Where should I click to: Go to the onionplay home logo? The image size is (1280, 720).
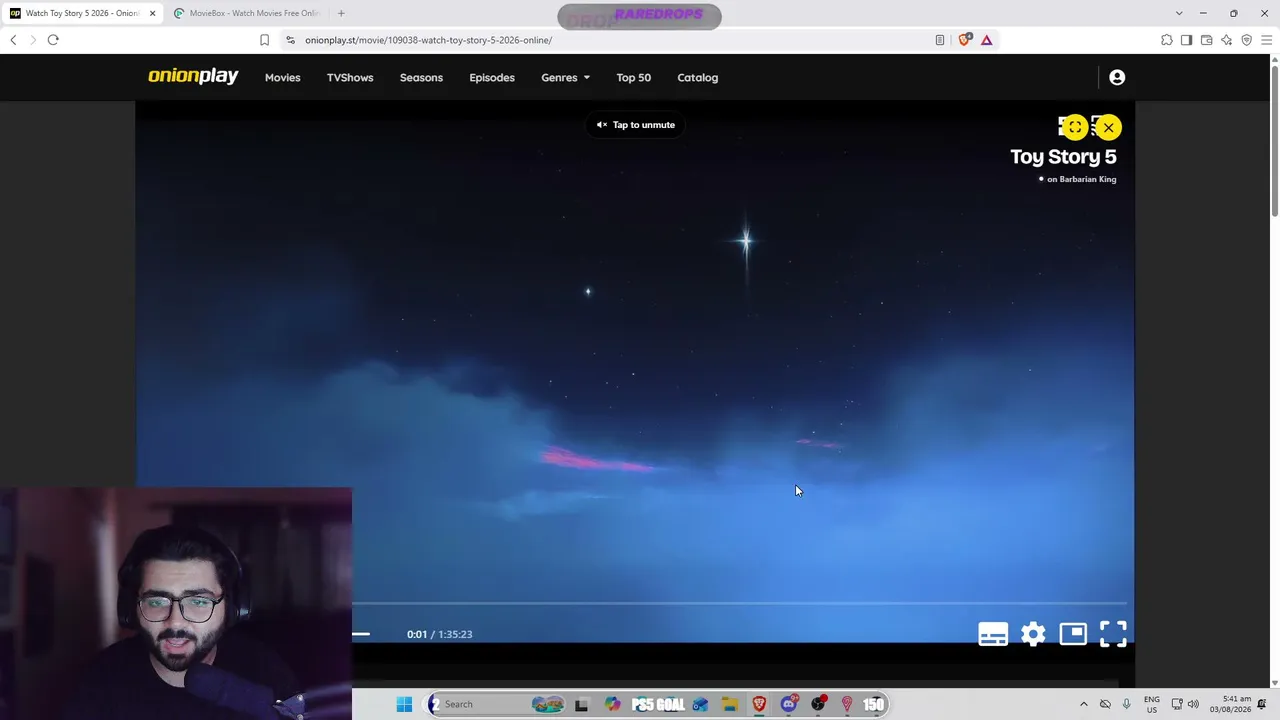point(193,77)
